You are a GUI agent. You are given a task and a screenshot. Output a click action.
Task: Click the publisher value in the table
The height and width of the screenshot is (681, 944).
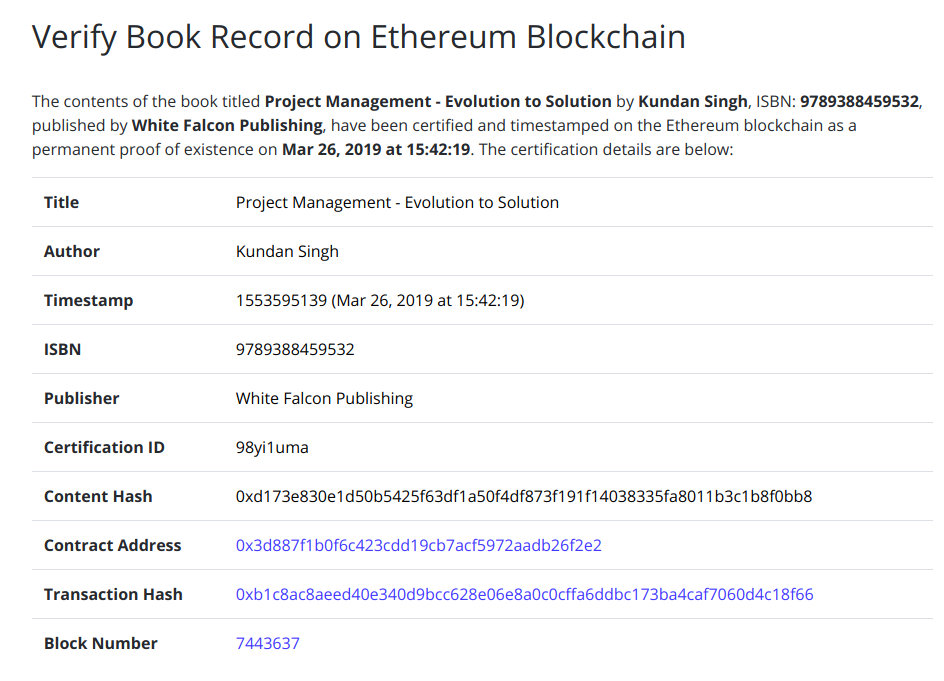click(324, 399)
